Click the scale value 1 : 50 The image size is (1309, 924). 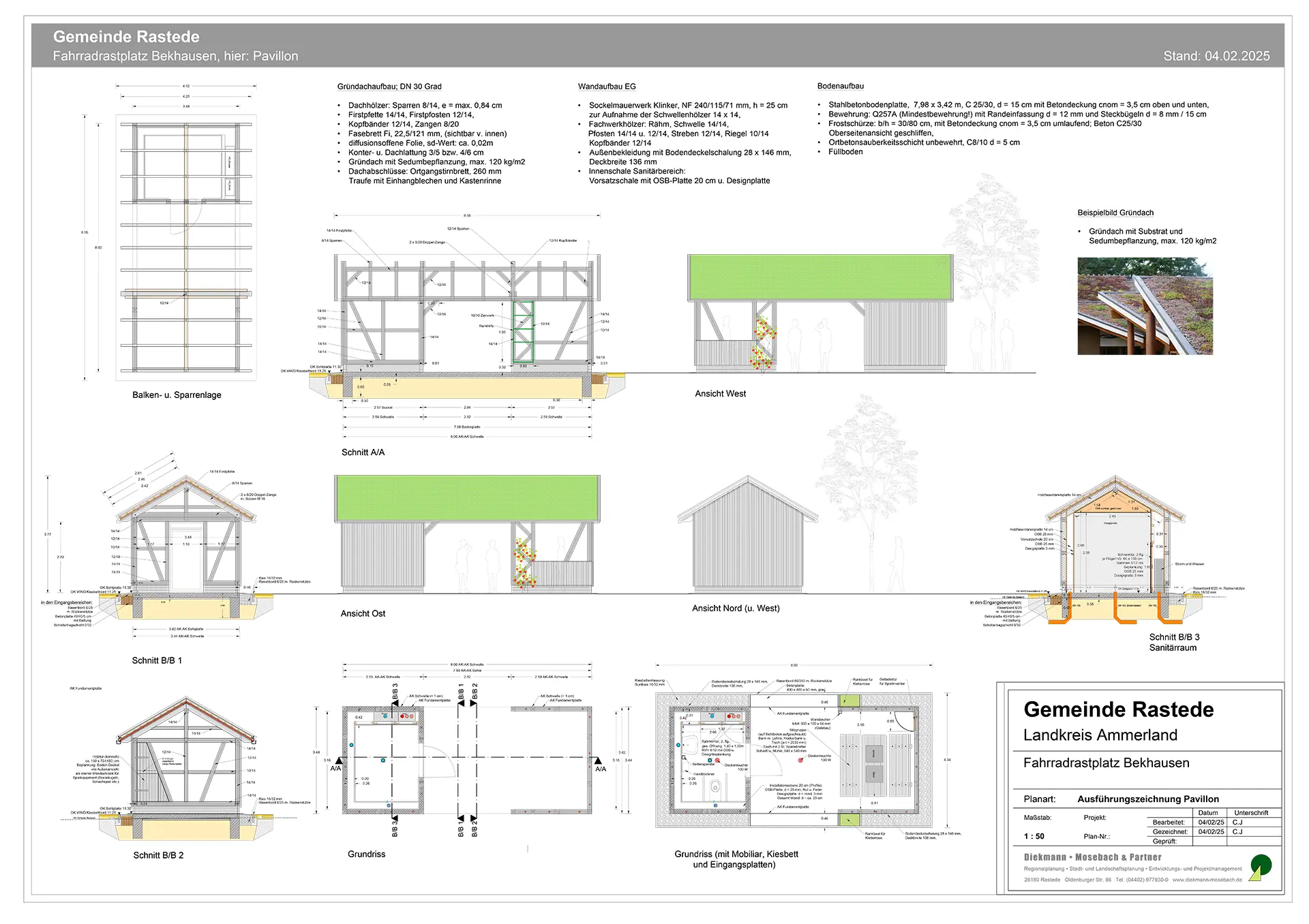click(x=1034, y=836)
